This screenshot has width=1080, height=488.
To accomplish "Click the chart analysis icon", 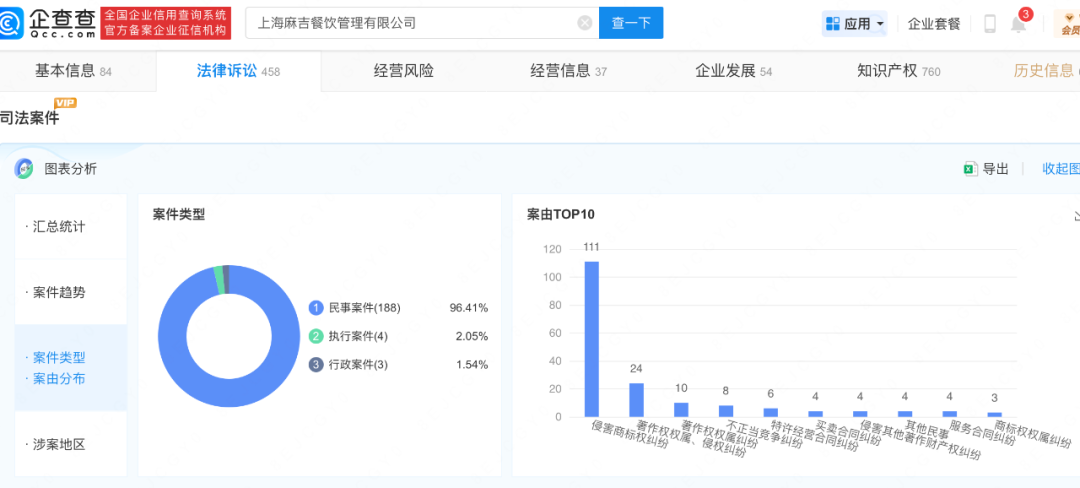I will click(24, 169).
